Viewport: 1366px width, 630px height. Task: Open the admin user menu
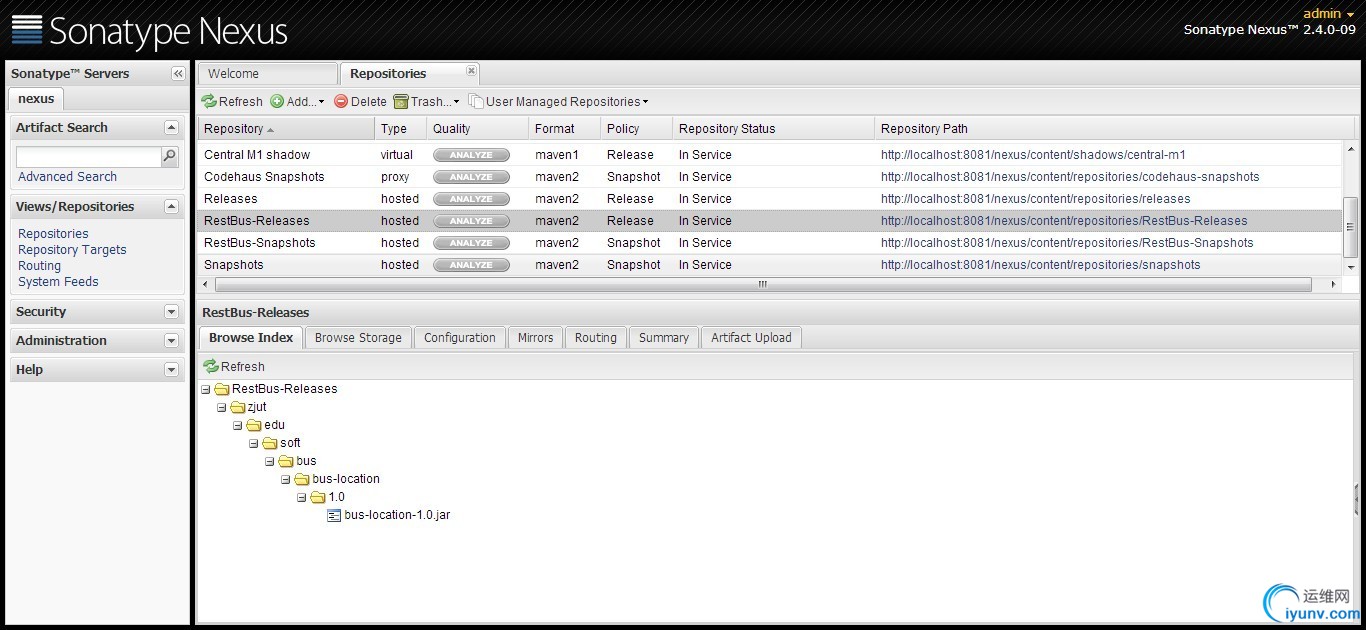click(x=1329, y=14)
